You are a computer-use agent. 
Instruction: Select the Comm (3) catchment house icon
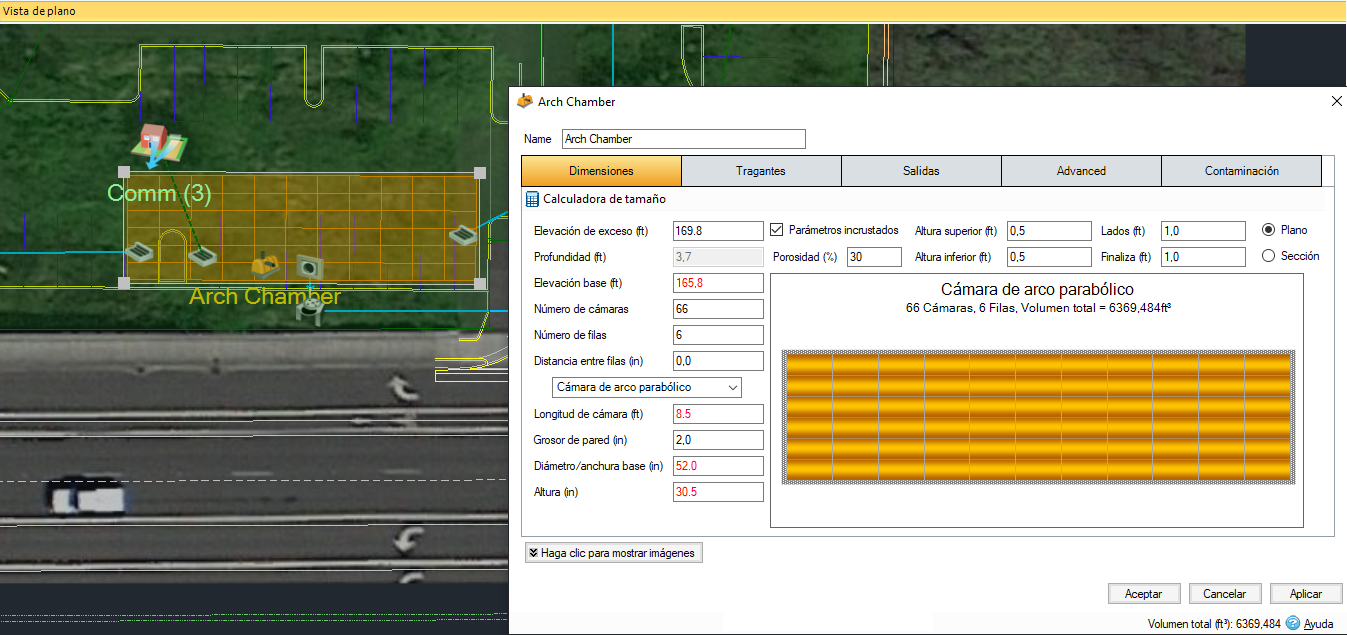159,144
